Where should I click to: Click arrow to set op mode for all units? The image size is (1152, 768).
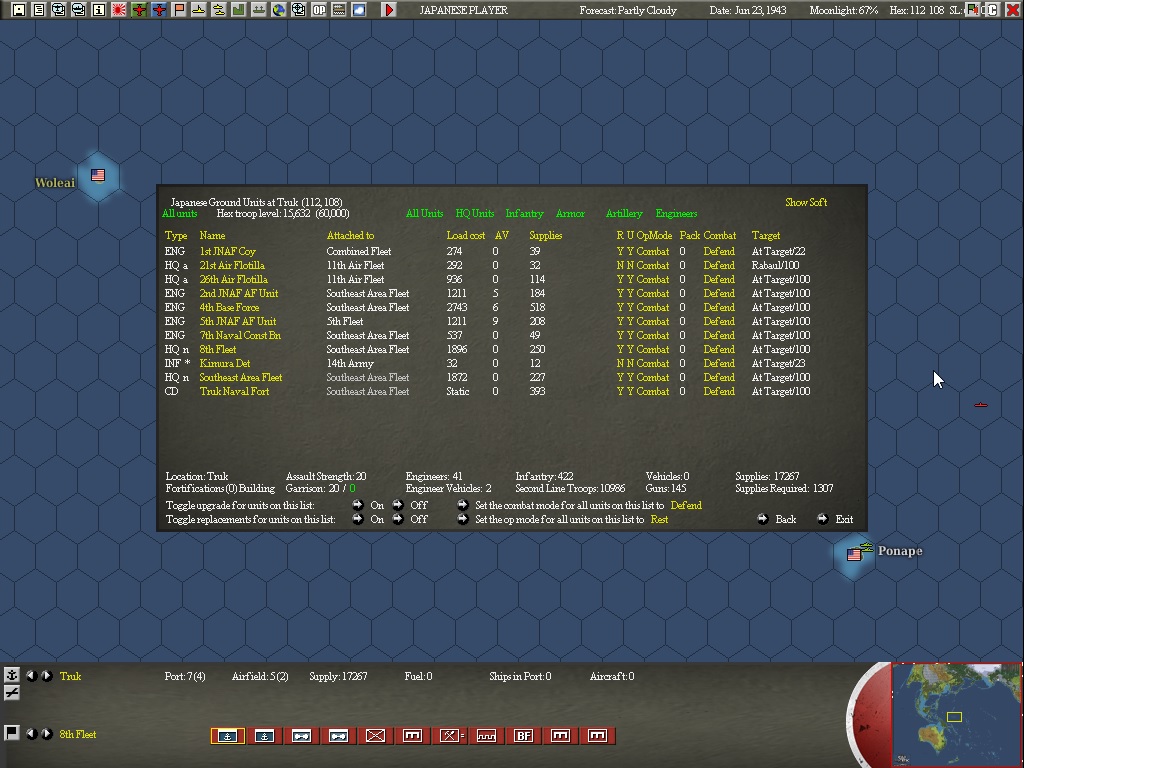462,519
